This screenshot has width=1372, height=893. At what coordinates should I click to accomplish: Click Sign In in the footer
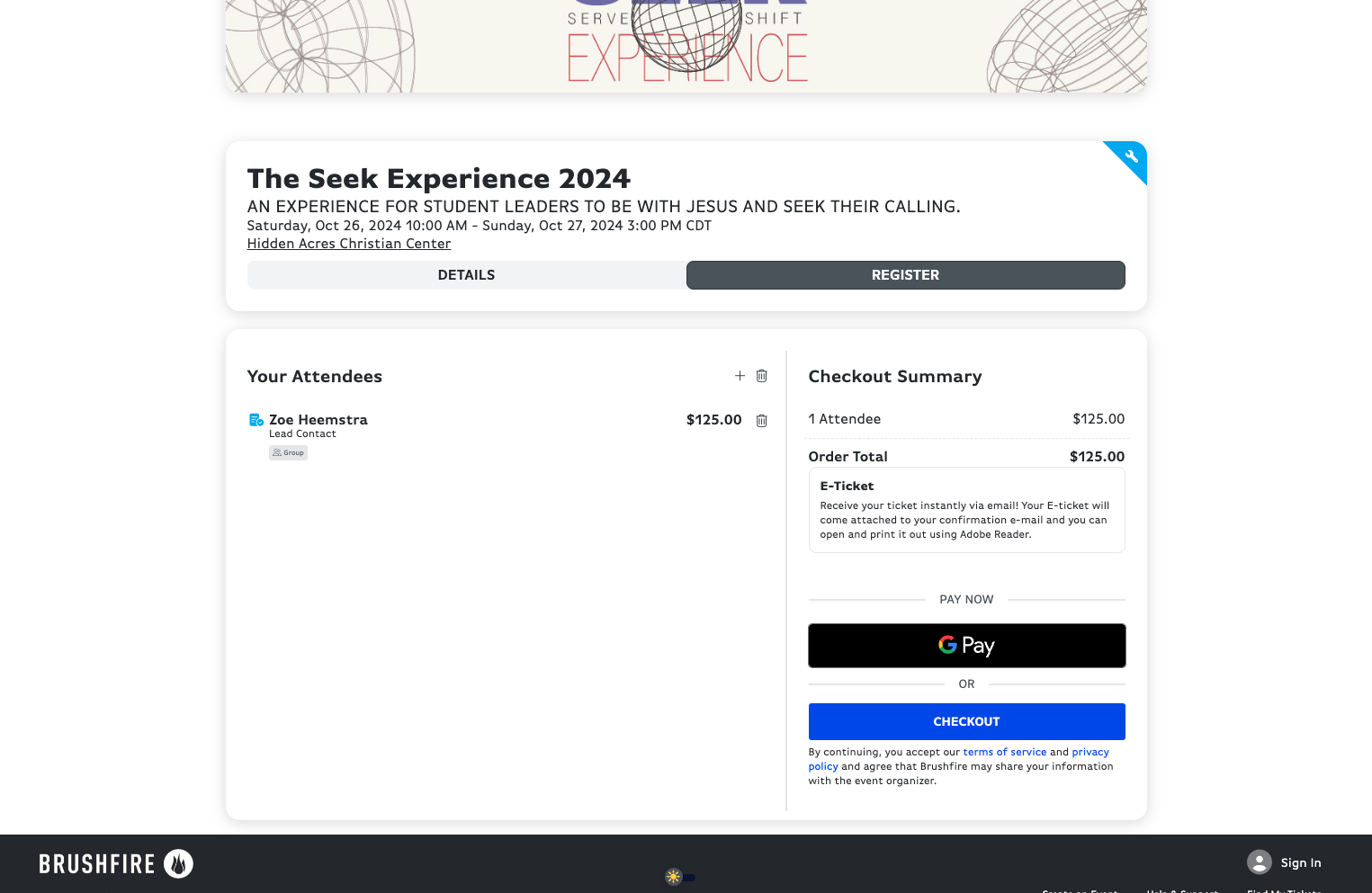click(1301, 862)
